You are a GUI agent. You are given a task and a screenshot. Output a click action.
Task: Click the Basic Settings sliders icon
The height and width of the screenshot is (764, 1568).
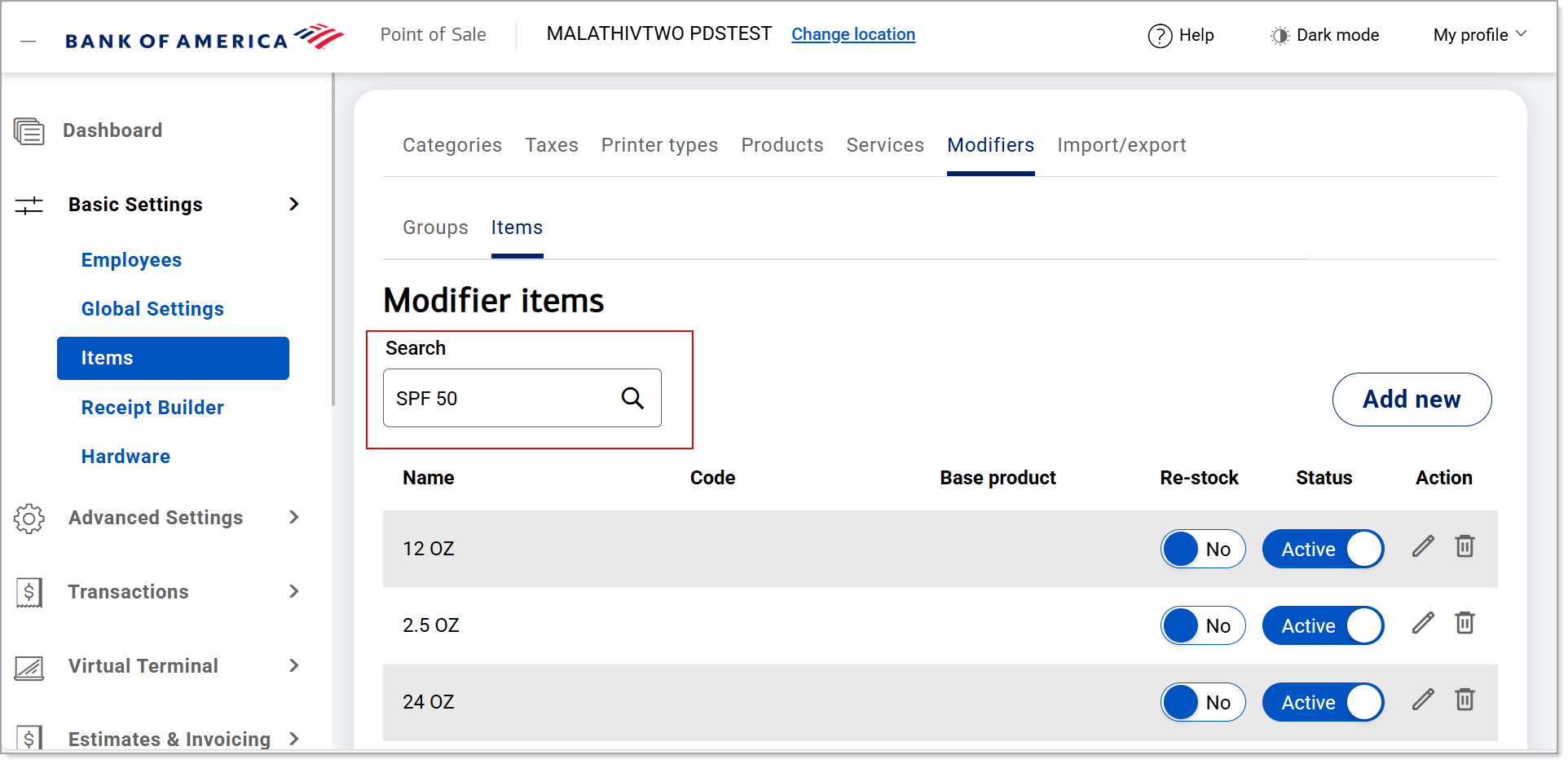click(x=29, y=205)
